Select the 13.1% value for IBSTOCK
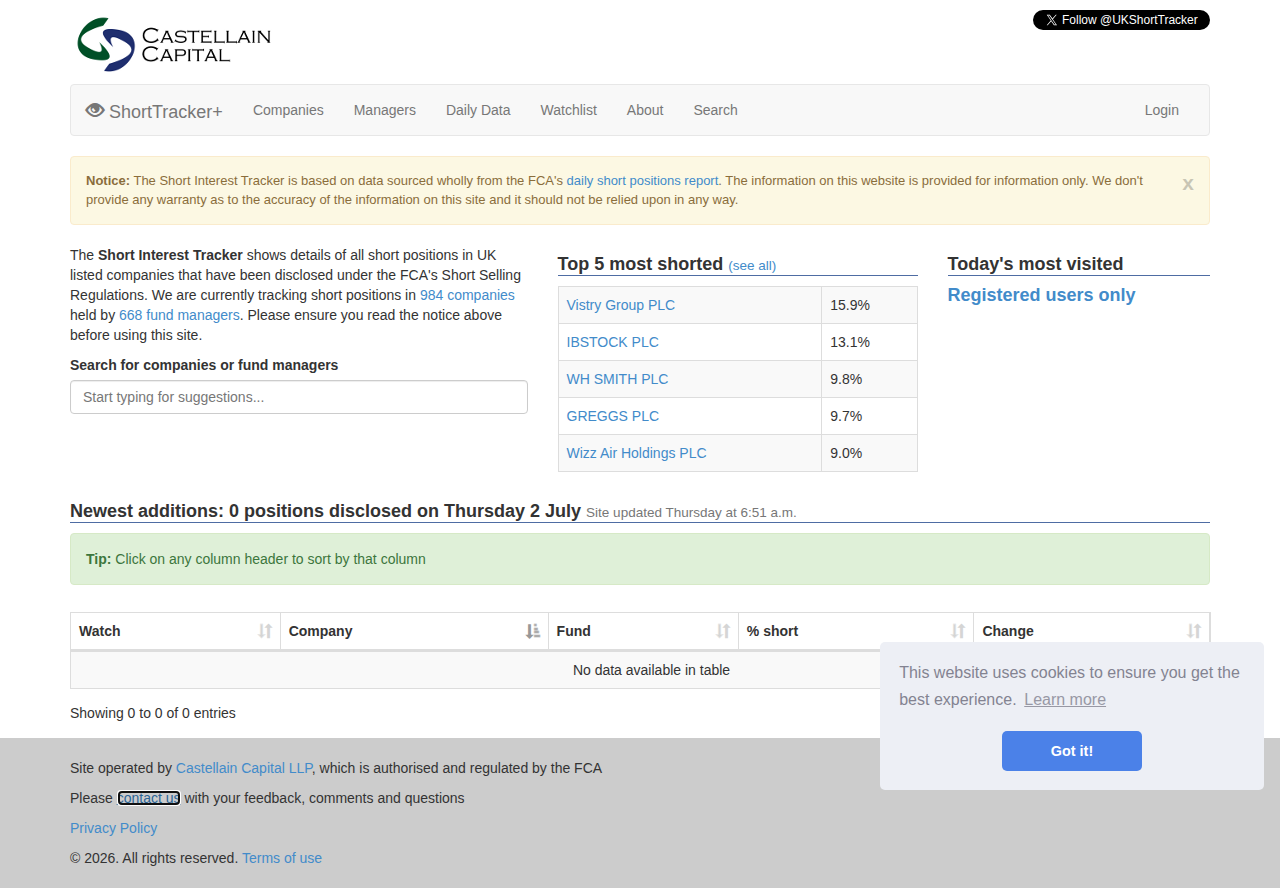This screenshot has height=888, width=1280. [x=850, y=342]
